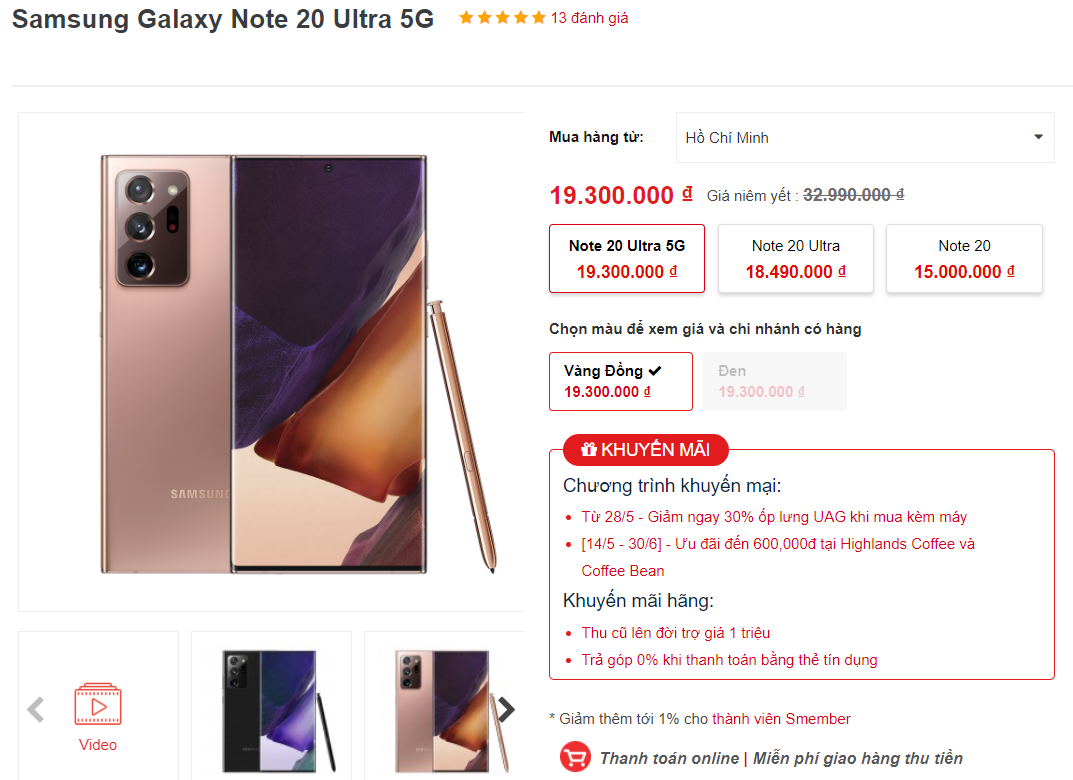Select the Note 20 Ultra 5G variant

626,258
